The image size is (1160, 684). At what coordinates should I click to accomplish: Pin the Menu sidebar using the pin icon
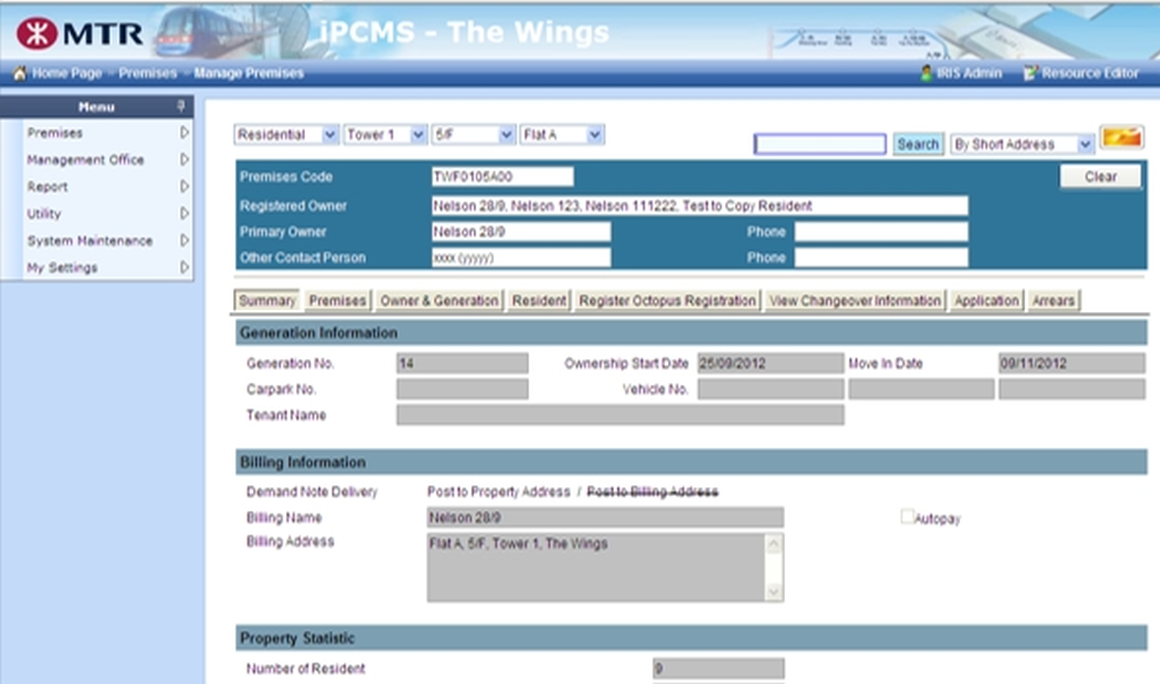tap(183, 106)
